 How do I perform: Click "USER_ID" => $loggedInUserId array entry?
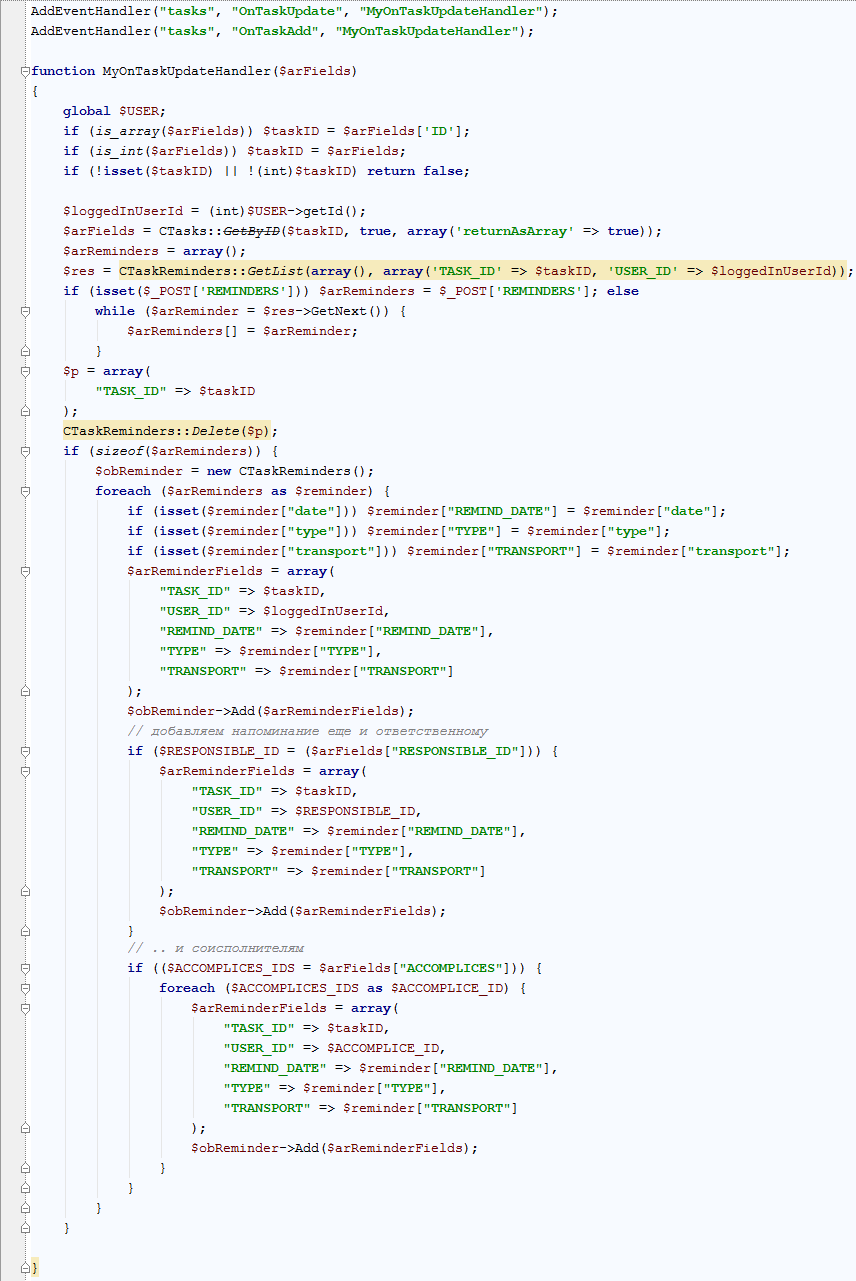coord(275,611)
